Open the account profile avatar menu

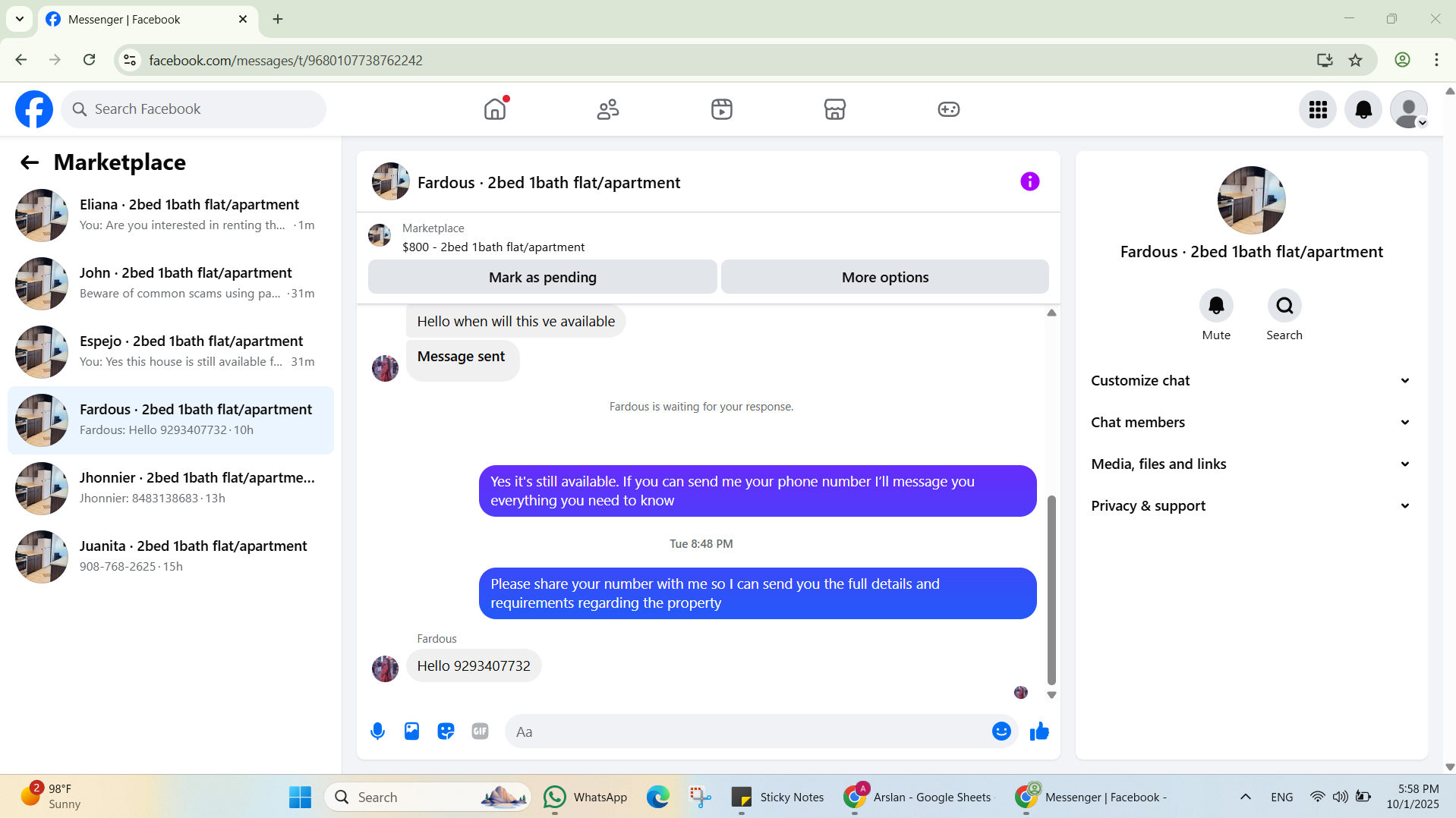click(x=1409, y=109)
